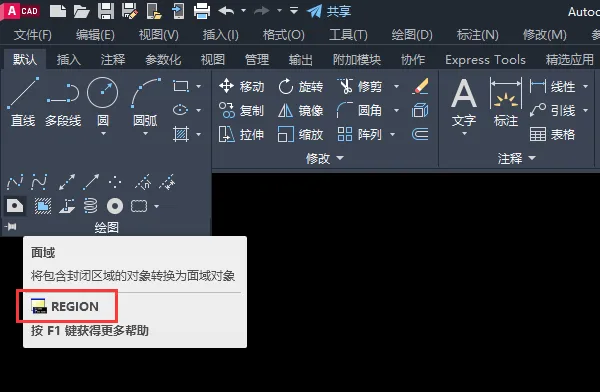Switch to the Parametric (参数化) ribbon tab
The height and width of the screenshot is (392, 600).
pyautogui.click(x=163, y=60)
